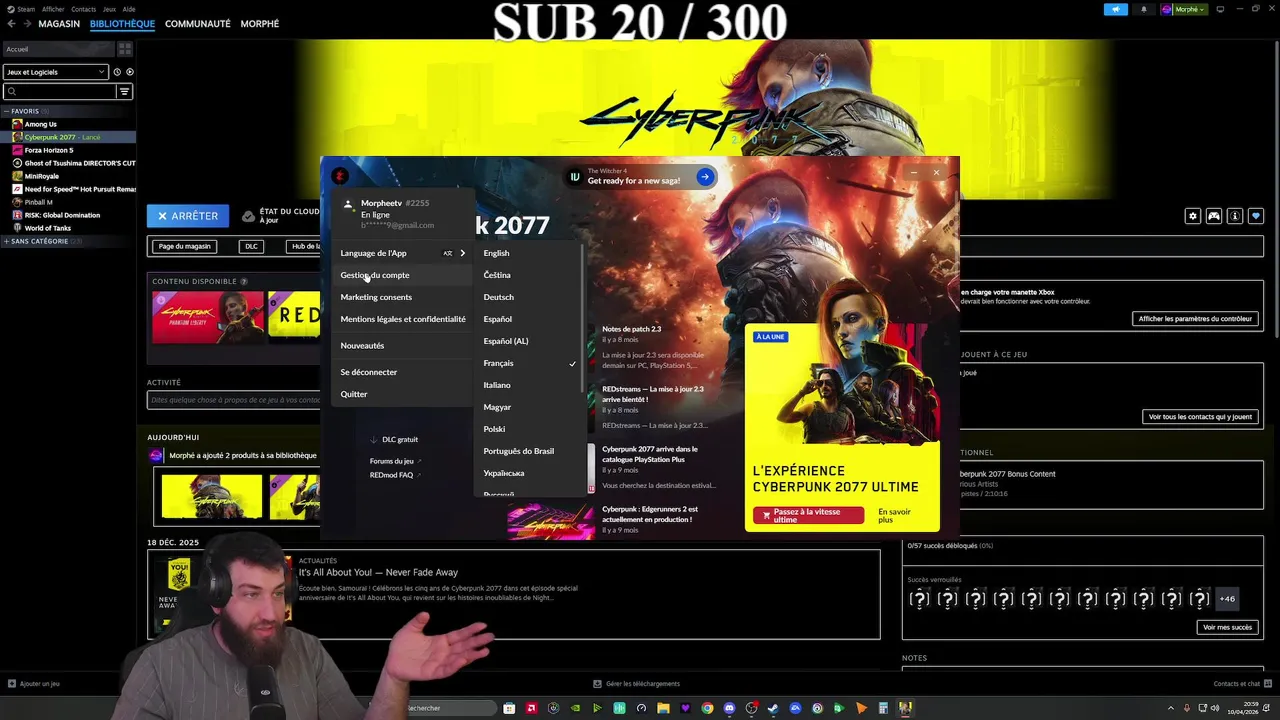Viewport: 1280px width, 720px height.
Task: Select Forza Horizon 5 in library
Action: click(x=48, y=150)
